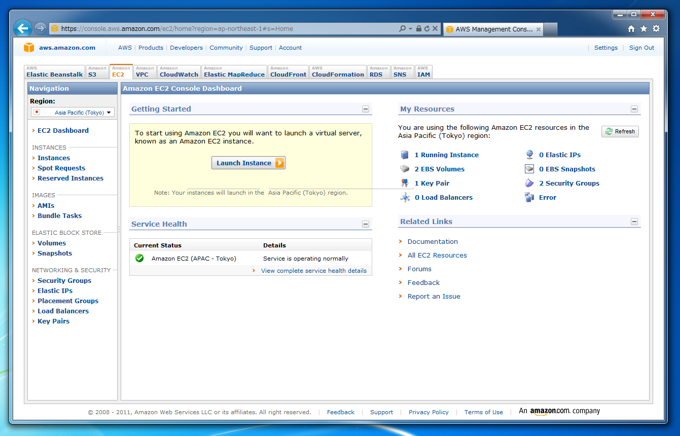Open the browser Home icon
The width and height of the screenshot is (680, 436).
tap(631, 29)
